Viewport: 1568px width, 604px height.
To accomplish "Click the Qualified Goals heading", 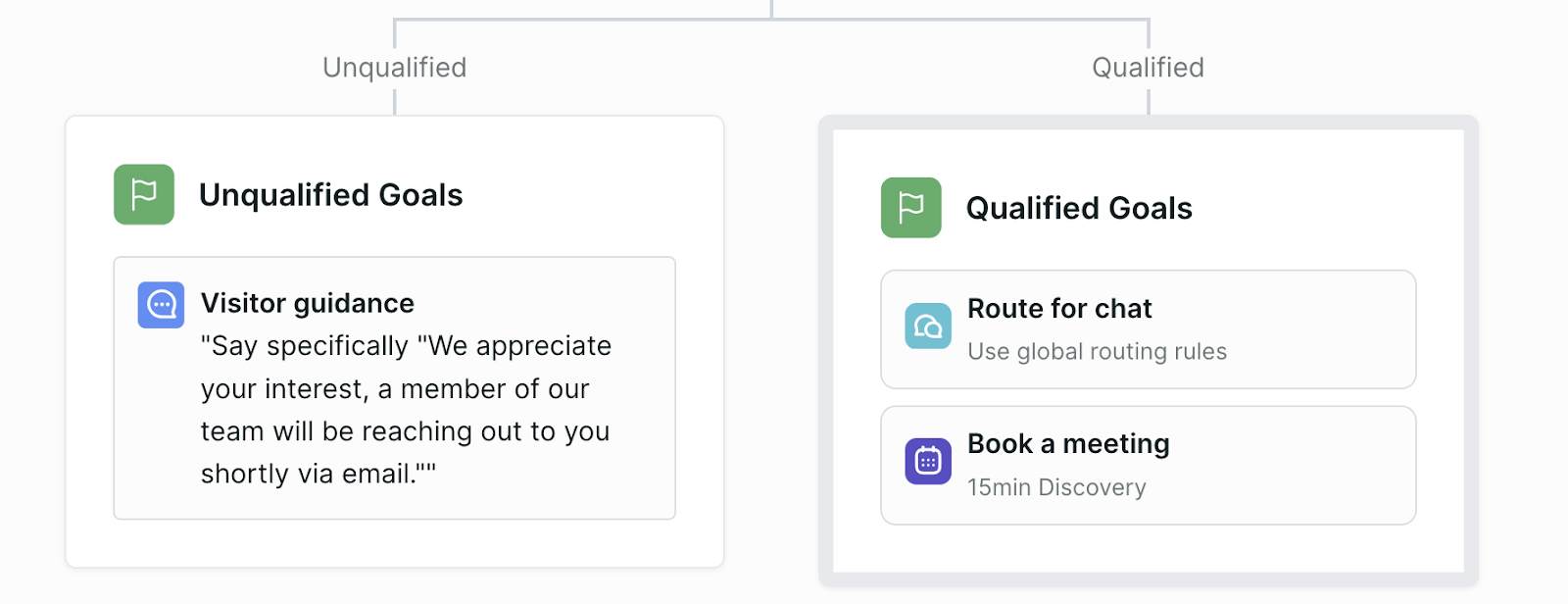I will (1079, 208).
